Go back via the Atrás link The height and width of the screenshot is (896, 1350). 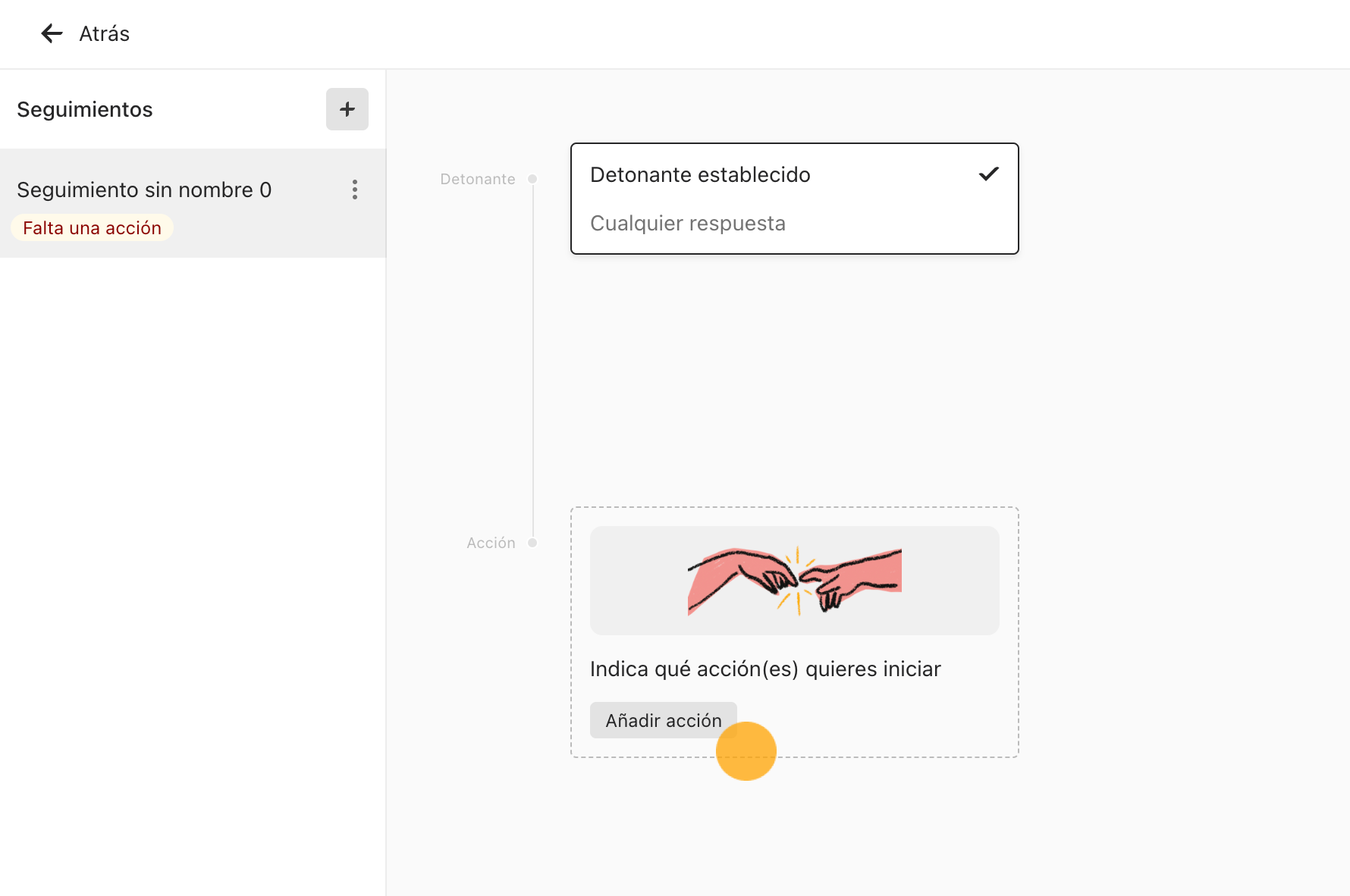(105, 33)
